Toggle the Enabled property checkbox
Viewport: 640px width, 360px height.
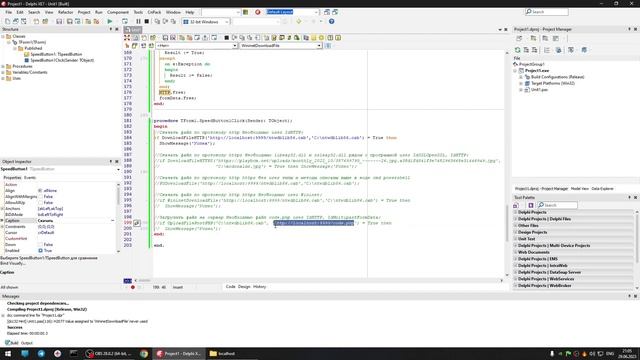(x=40, y=251)
